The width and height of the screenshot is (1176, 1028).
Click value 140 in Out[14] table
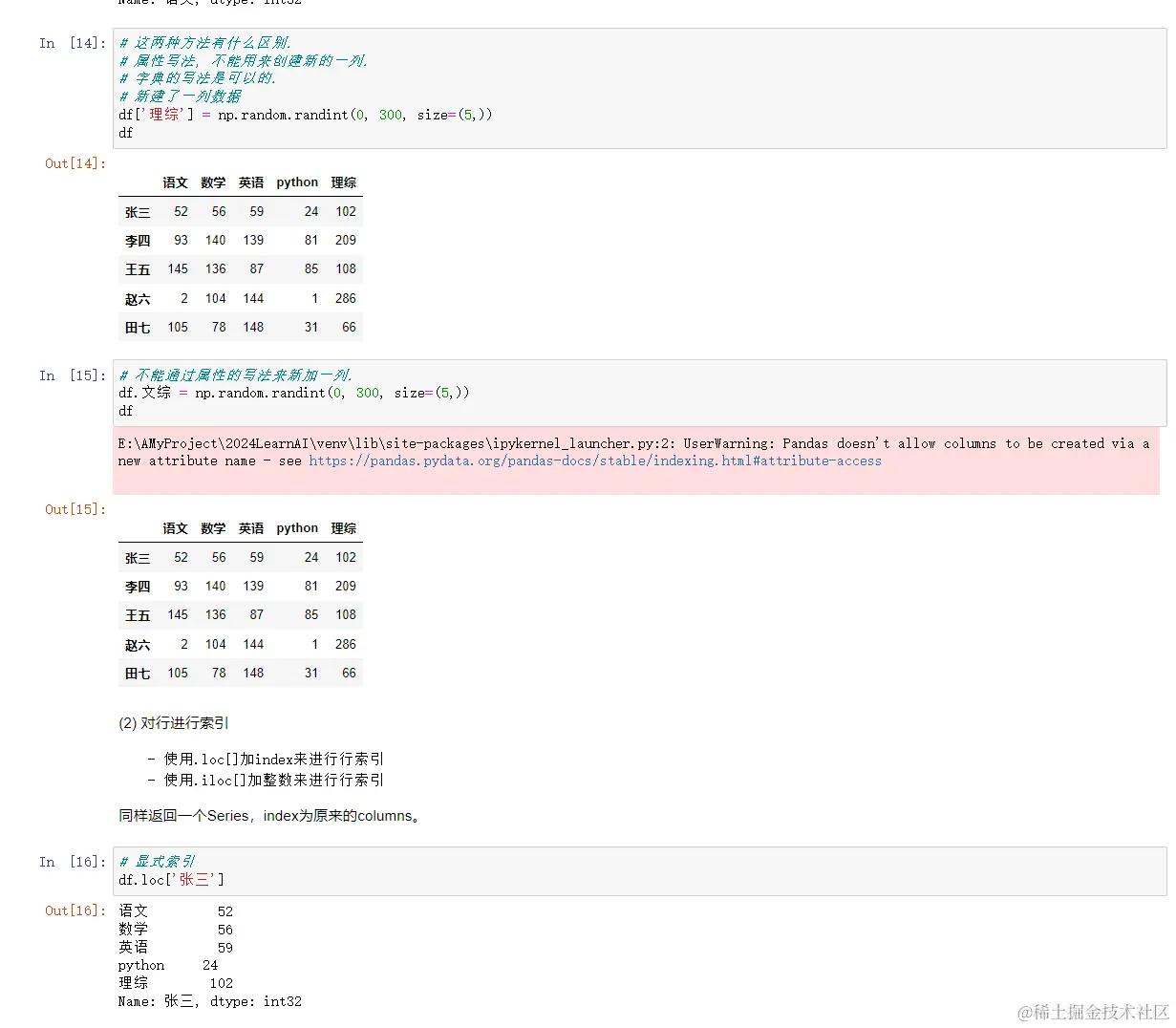216,241
